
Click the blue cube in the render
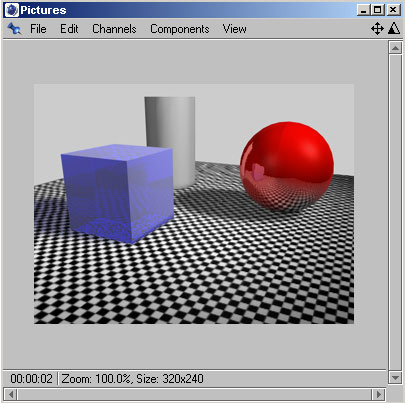(117, 193)
